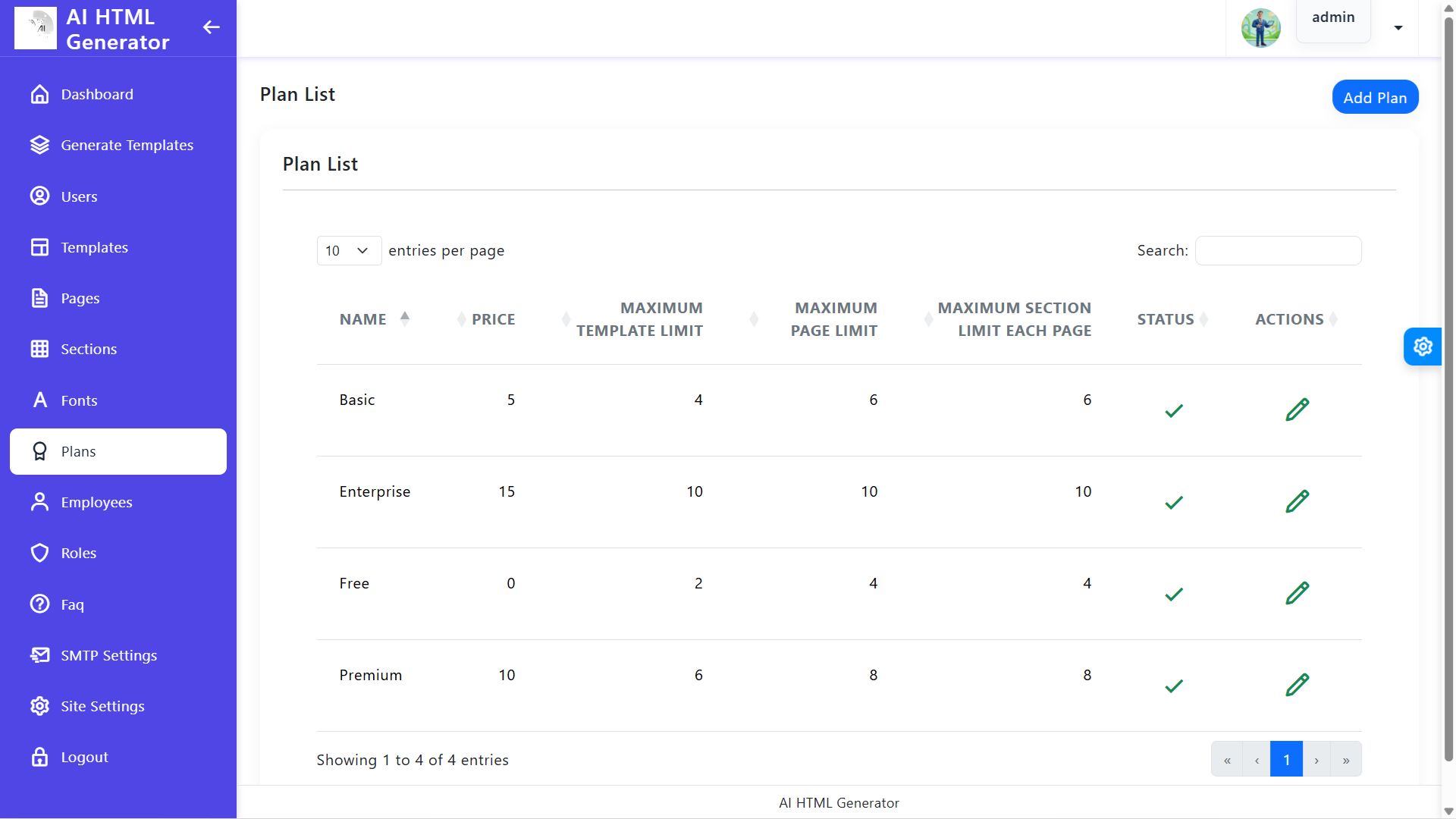1456x819 pixels.
Task: Toggle the Premium plan status checkmark
Action: (x=1173, y=686)
